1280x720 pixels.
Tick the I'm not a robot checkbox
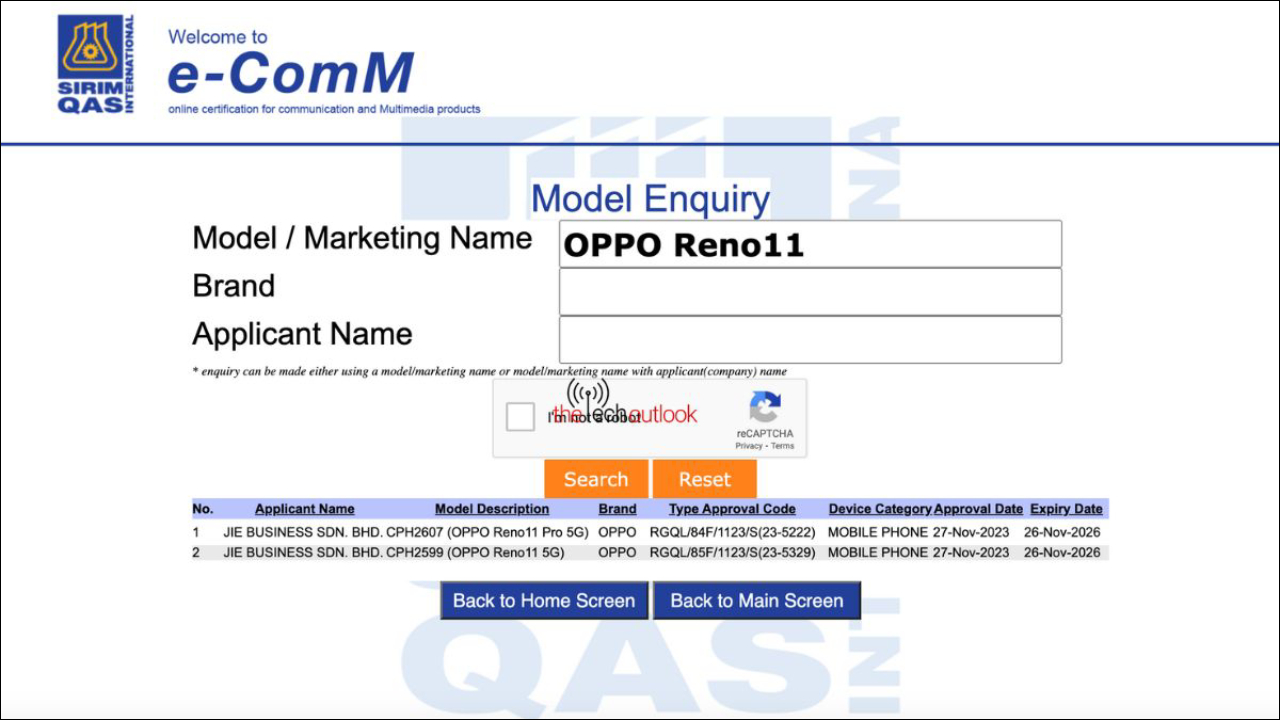tap(520, 417)
